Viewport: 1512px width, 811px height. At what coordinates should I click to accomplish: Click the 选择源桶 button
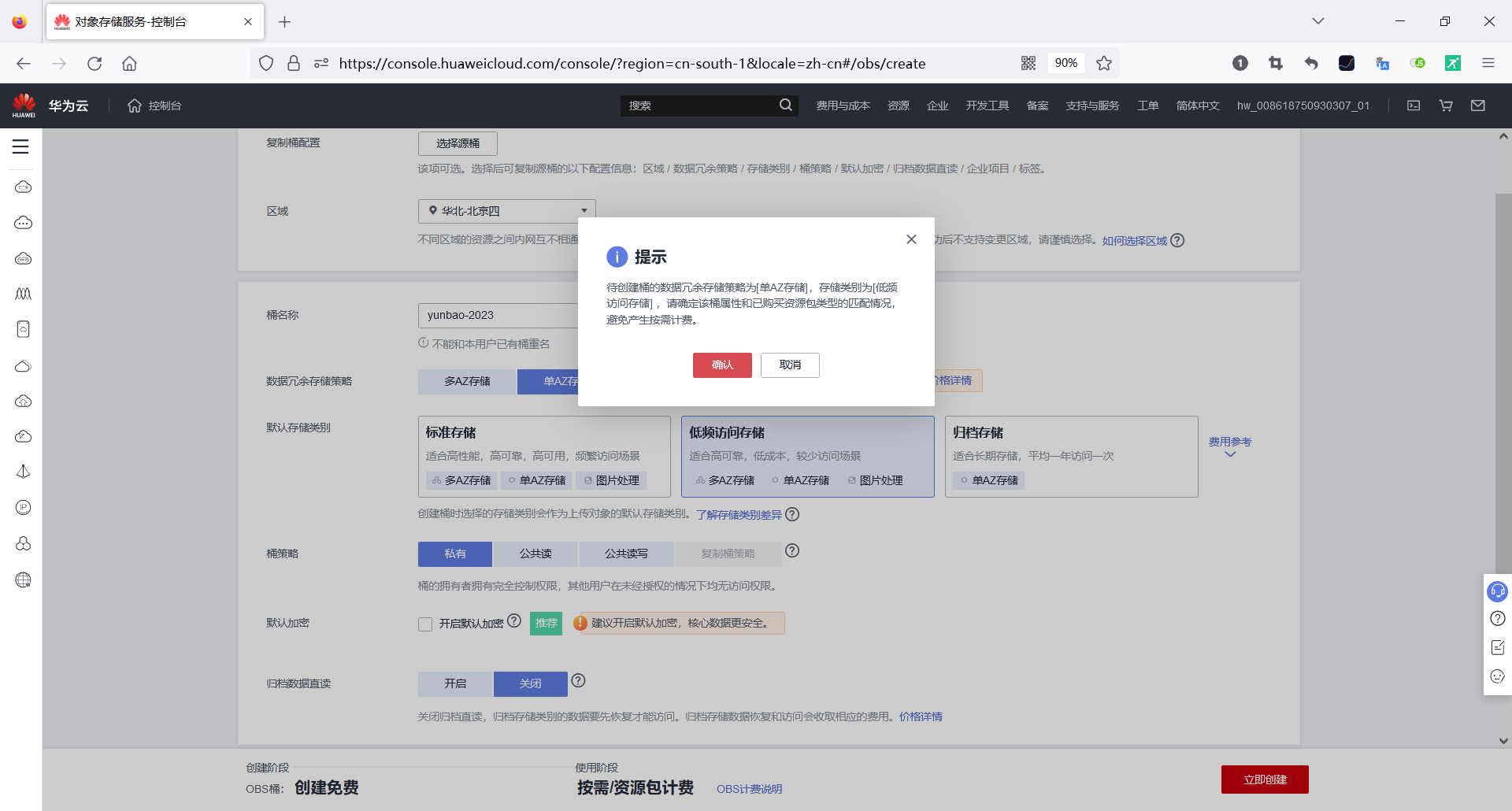[x=458, y=143]
